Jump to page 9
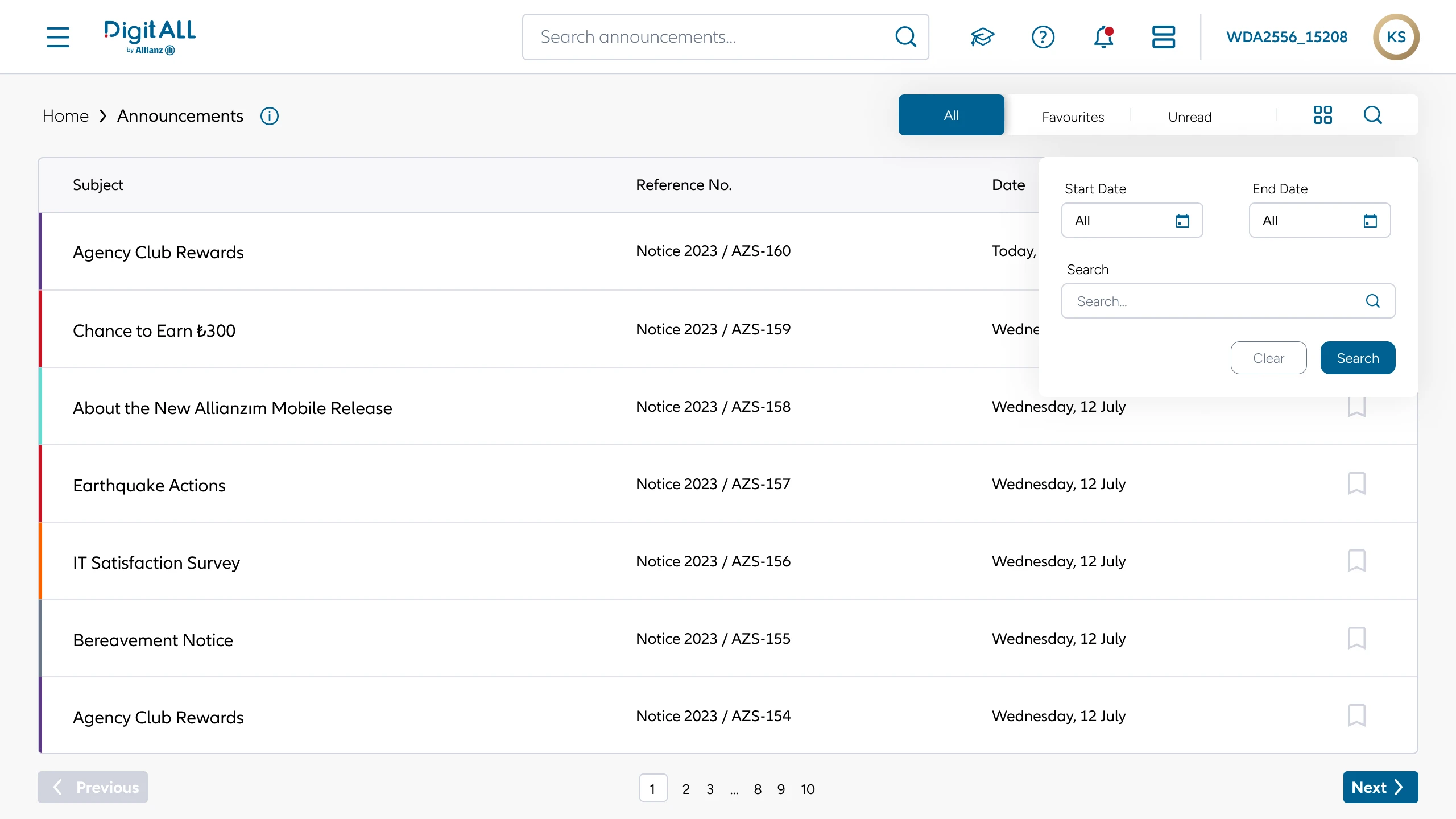This screenshot has width=1456, height=819. pos(781,789)
